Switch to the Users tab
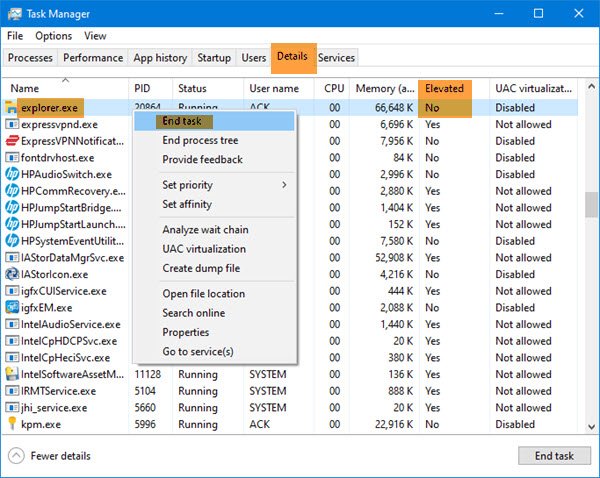This screenshot has height=478, width=600. pyautogui.click(x=254, y=58)
